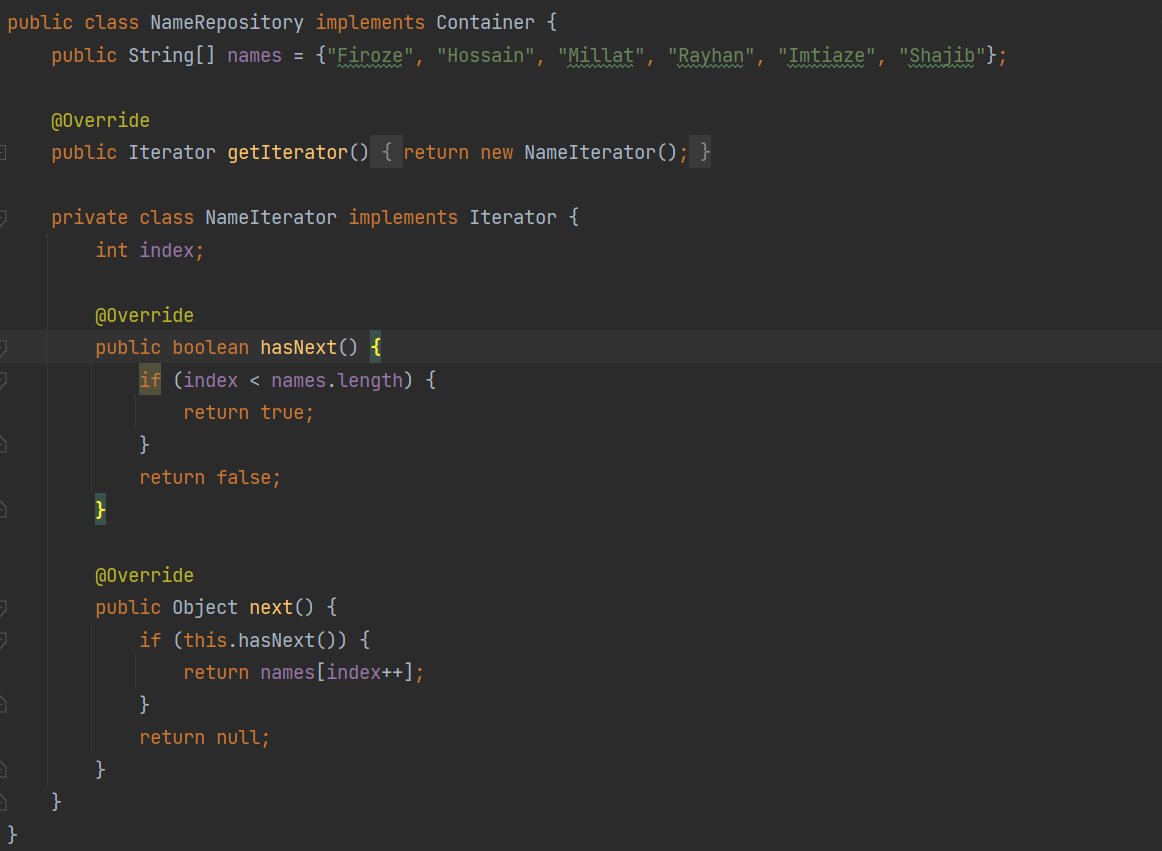Click the "Millat" string literal
The height and width of the screenshot is (851, 1162).
(x=601, y=56)
